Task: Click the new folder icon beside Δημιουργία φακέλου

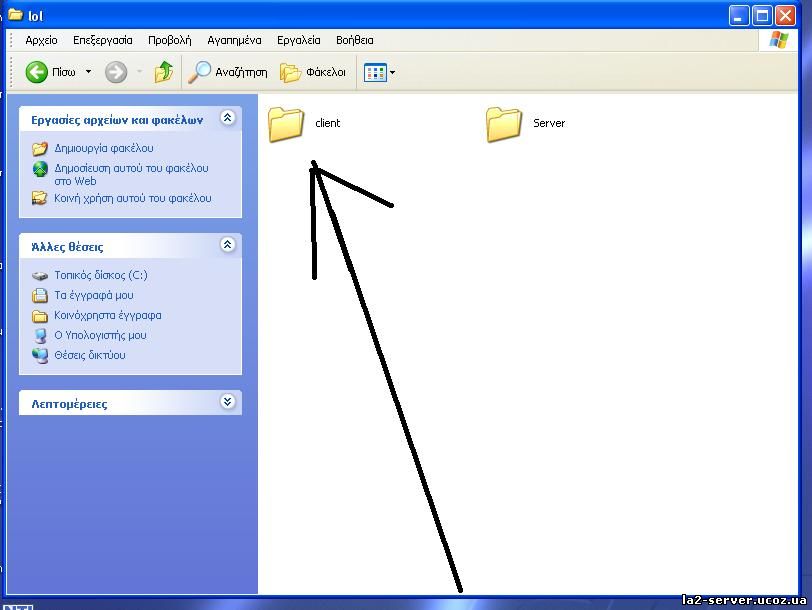Action: 40,149
